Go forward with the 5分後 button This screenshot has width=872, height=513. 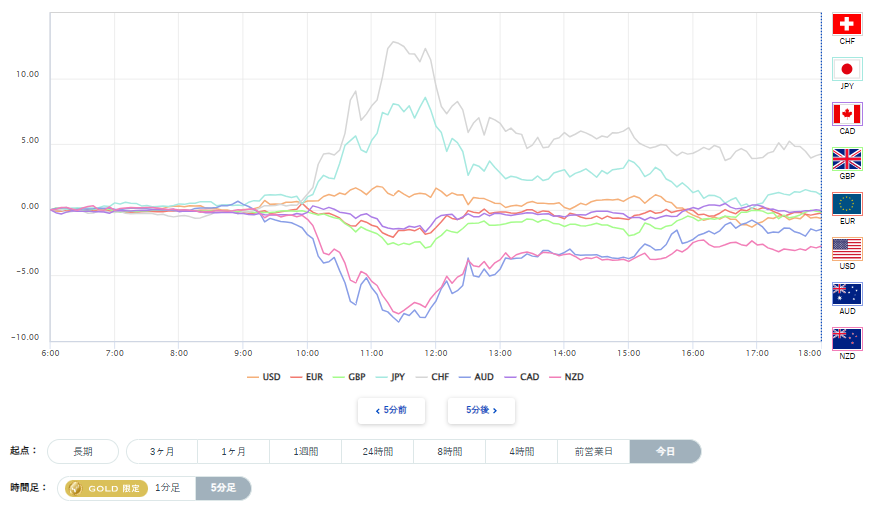[x=482, y=411]
